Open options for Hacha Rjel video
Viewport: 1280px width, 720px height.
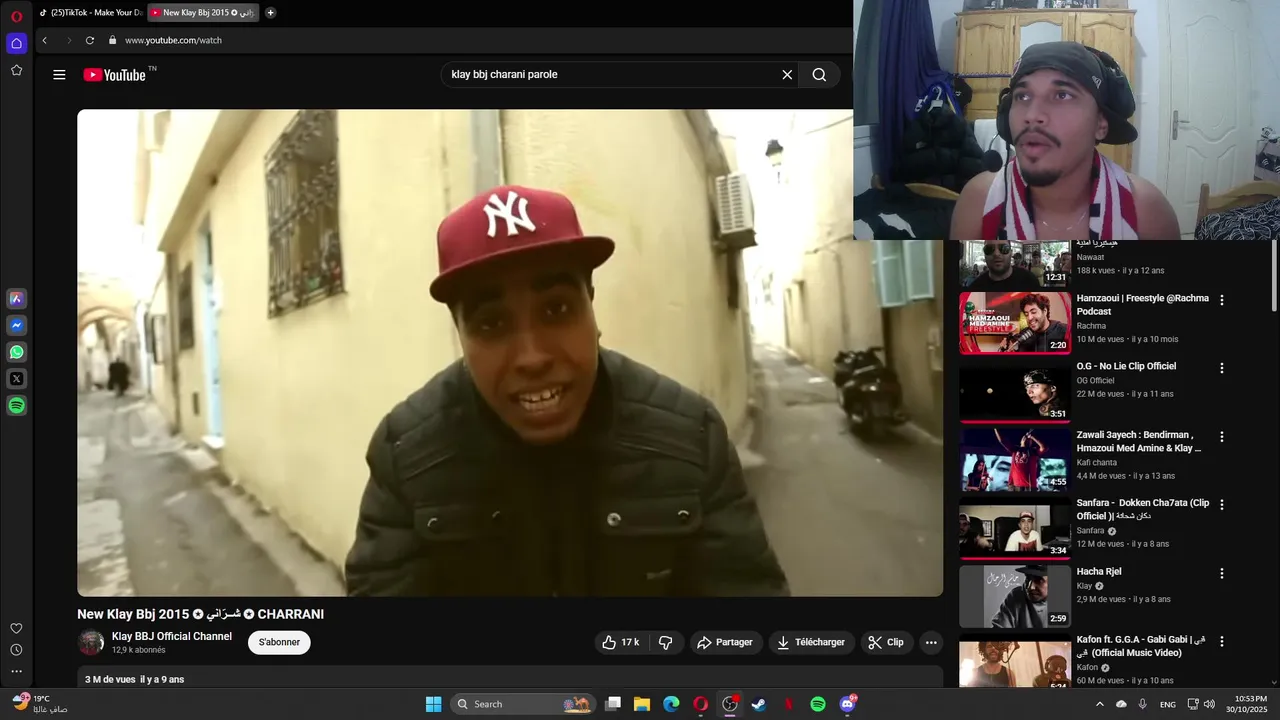click(x=1221, y=574)
